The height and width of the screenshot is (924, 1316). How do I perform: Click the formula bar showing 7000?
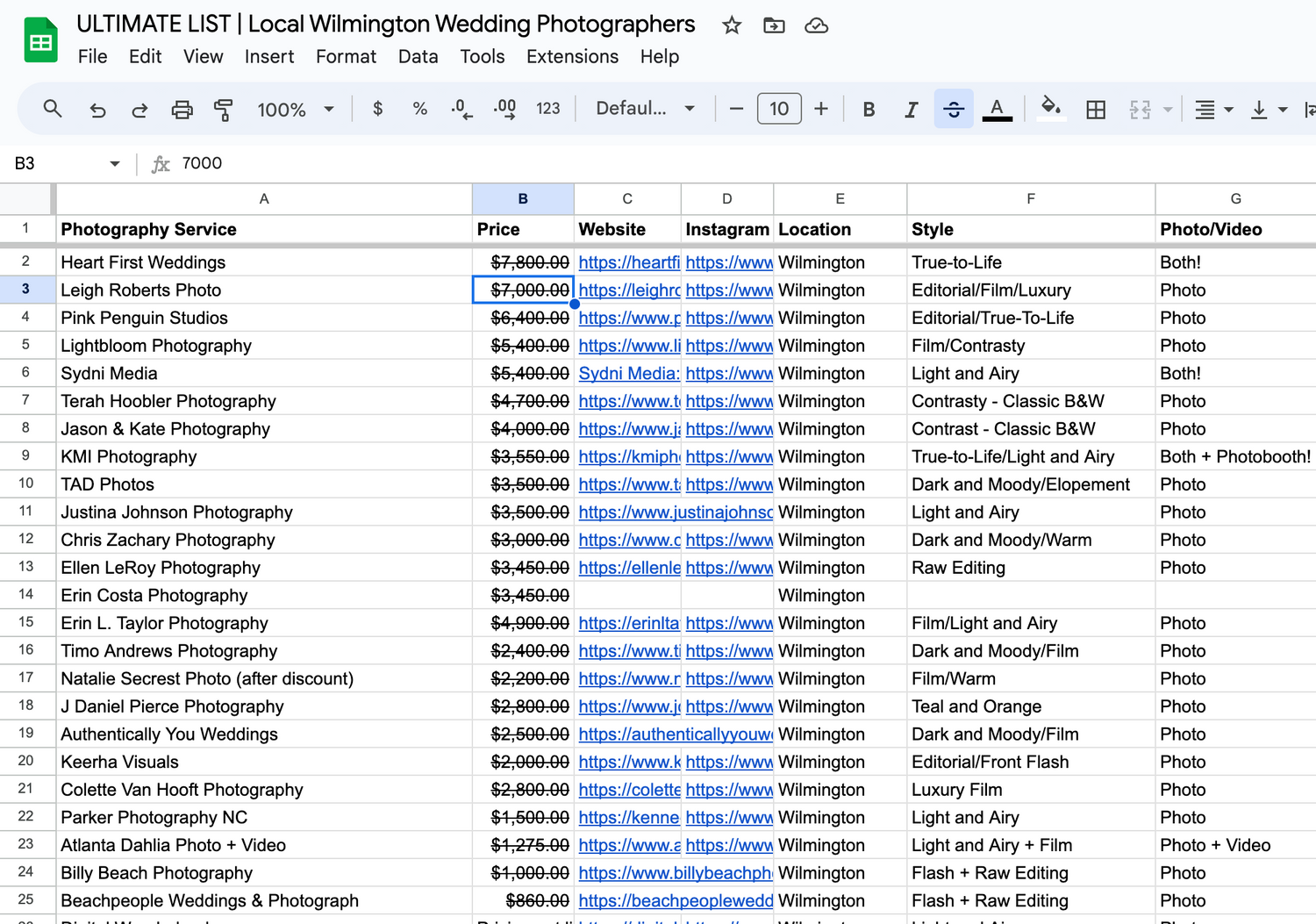[x=746, y=163]
